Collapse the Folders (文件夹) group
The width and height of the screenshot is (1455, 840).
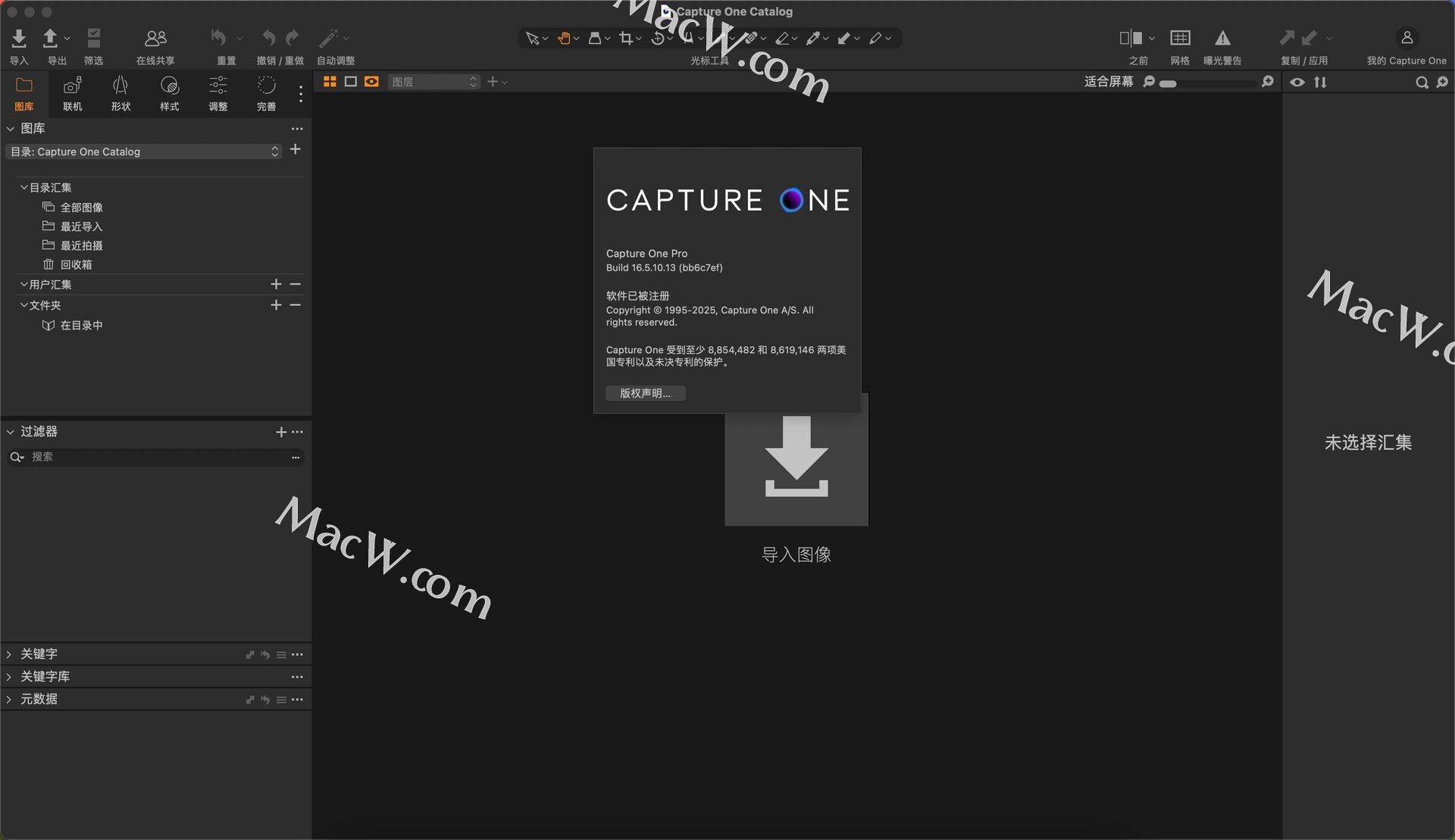click(24, 304)
